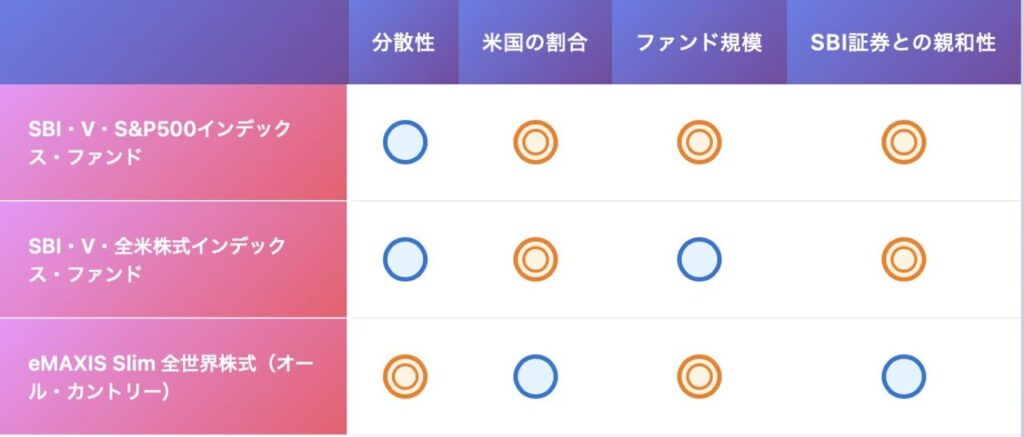Click the orange double circle for S&P500 ファンド規模
Screen dimensions: 1024x437
pos(699,142)
